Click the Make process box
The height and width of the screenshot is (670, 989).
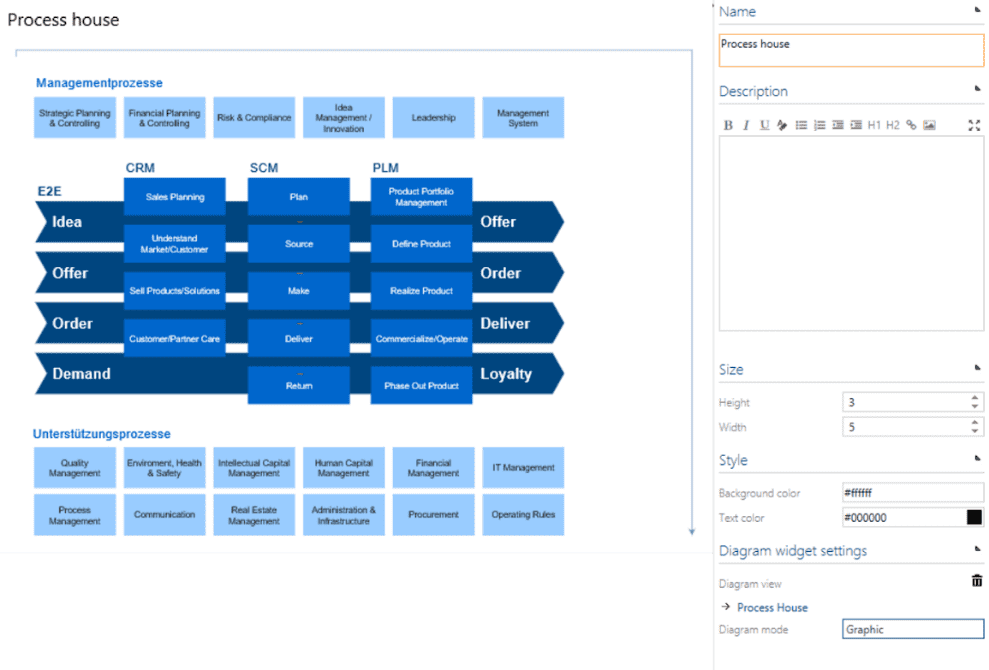[298, 291]
